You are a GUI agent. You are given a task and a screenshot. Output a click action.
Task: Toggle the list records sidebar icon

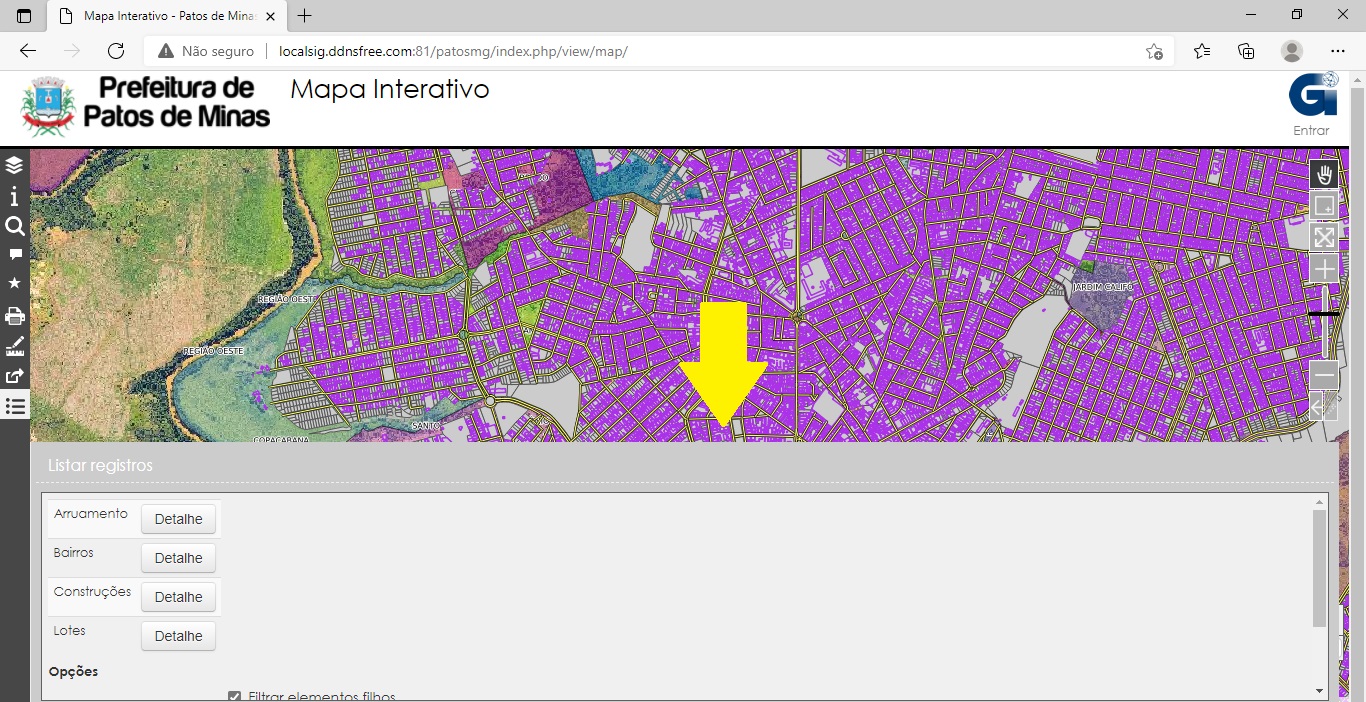[14, 406]
